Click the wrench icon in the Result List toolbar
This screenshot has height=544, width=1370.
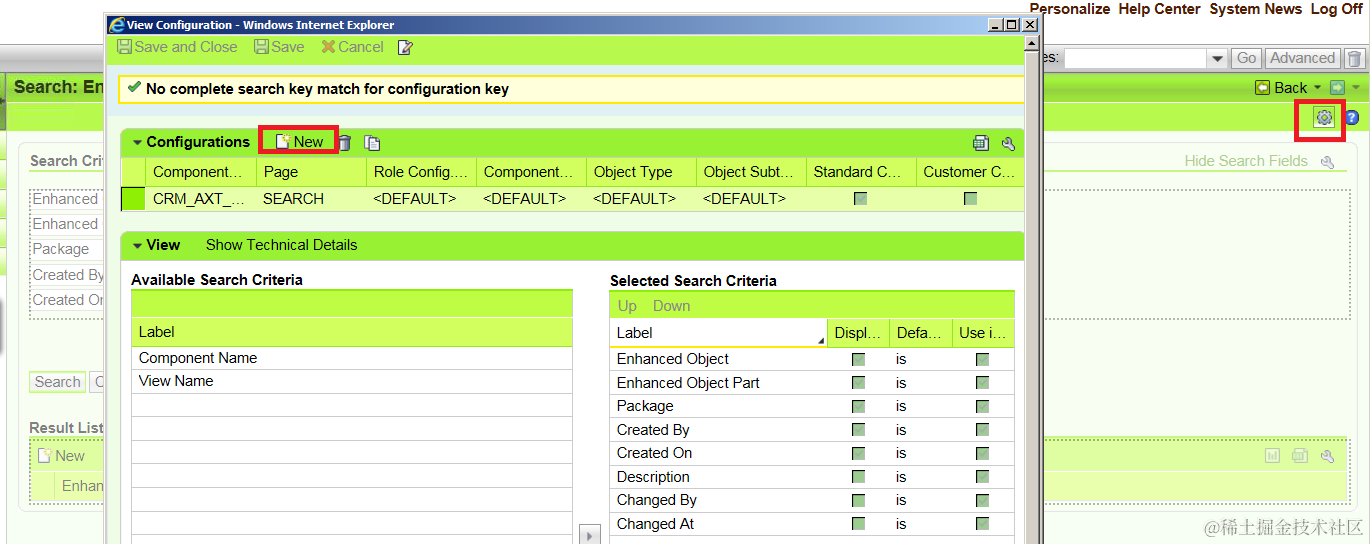[x=1327, y=456]
